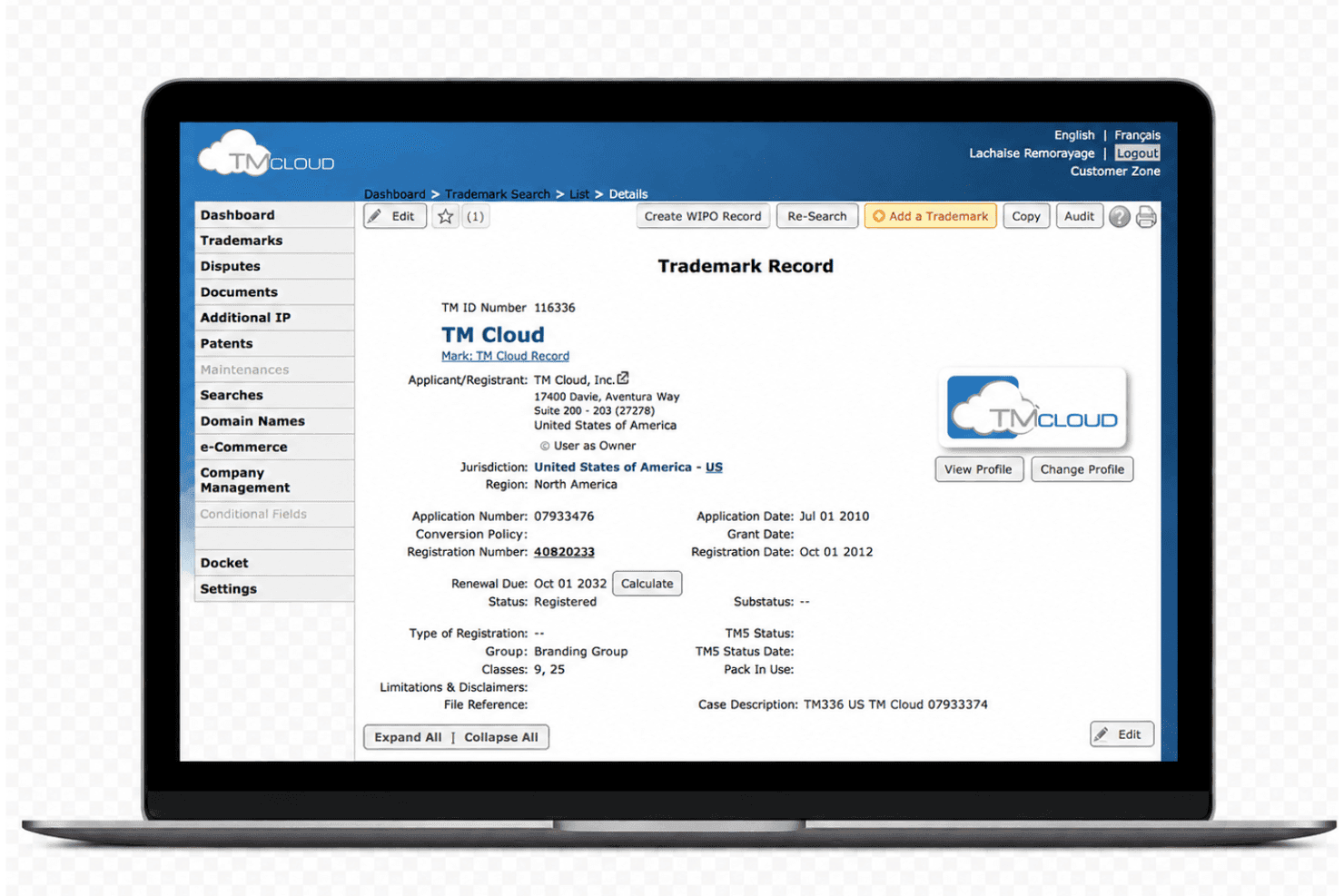Image resolution: width=1344 pixels, height=896 pixels.
Task: Calculate the renewal due date
Action: 647,584
